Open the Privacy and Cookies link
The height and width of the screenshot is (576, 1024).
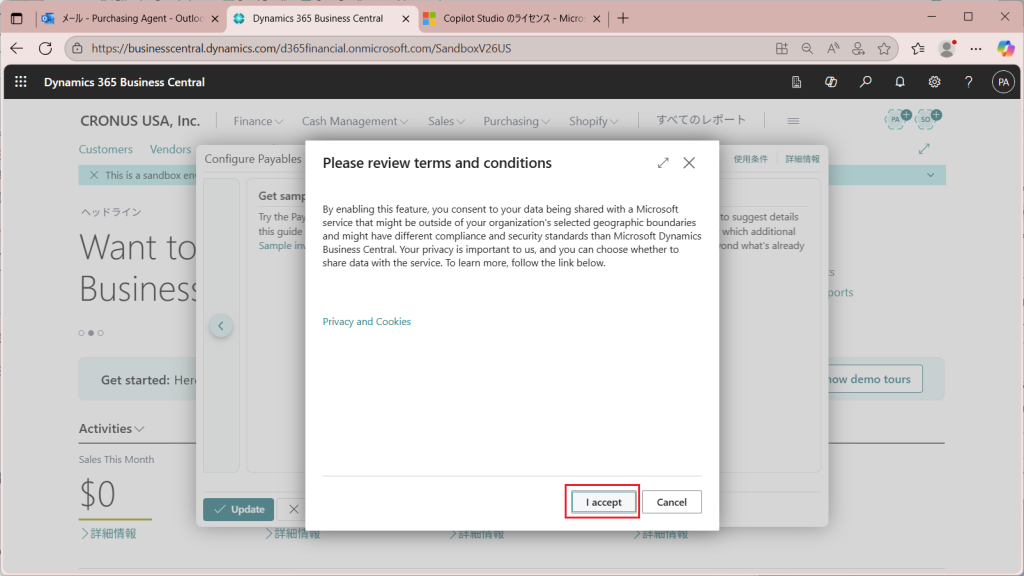pos(366,321)
